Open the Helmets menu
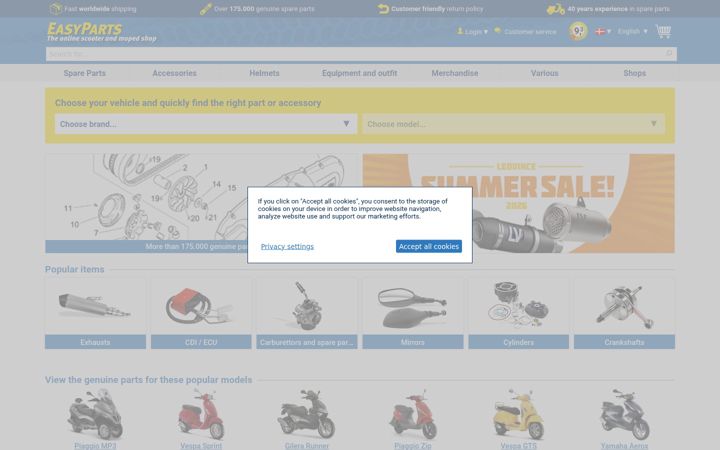 point(264,73)
